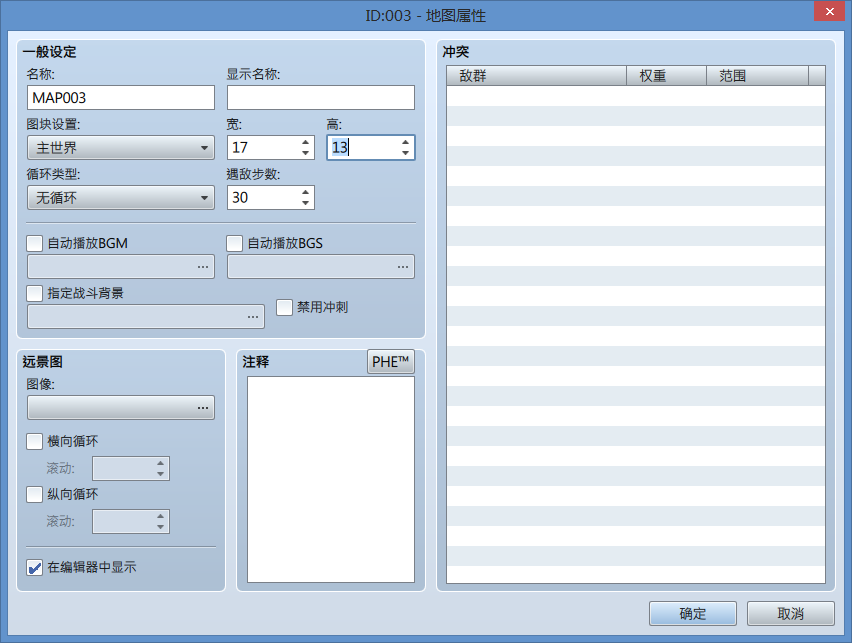This screenshot has height=643, width=852.
Task: Open the battle background selector ellipsis
Action: [253, 317]
